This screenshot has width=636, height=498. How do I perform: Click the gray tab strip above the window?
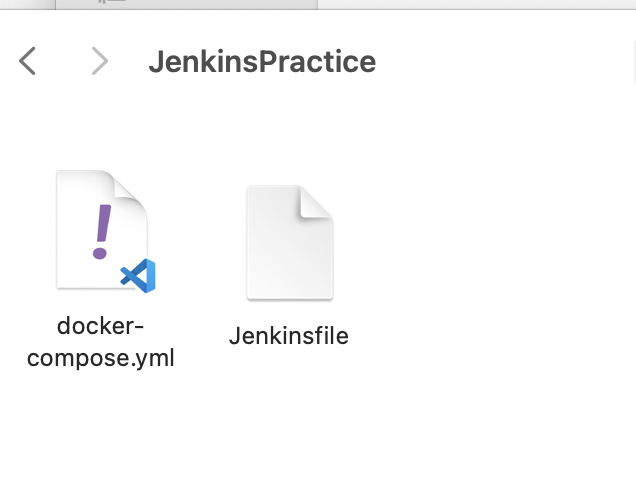coord(186,4)
